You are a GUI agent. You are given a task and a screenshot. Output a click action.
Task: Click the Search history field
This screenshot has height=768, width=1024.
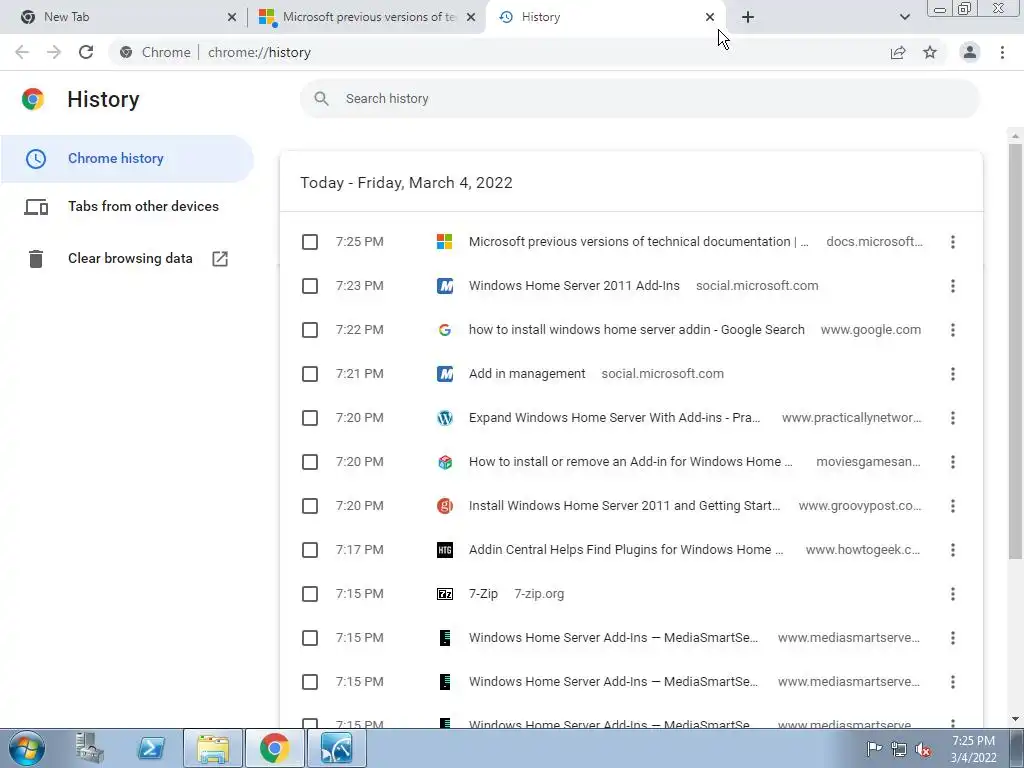pyautogui.click(x=640, y=99)
